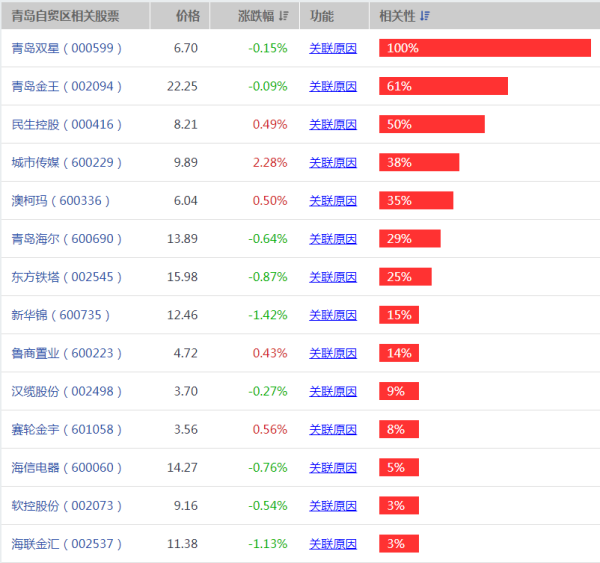Open 关联原因 link for 民生控股
This screenshot has height=563, width=600.
[333, 124]
